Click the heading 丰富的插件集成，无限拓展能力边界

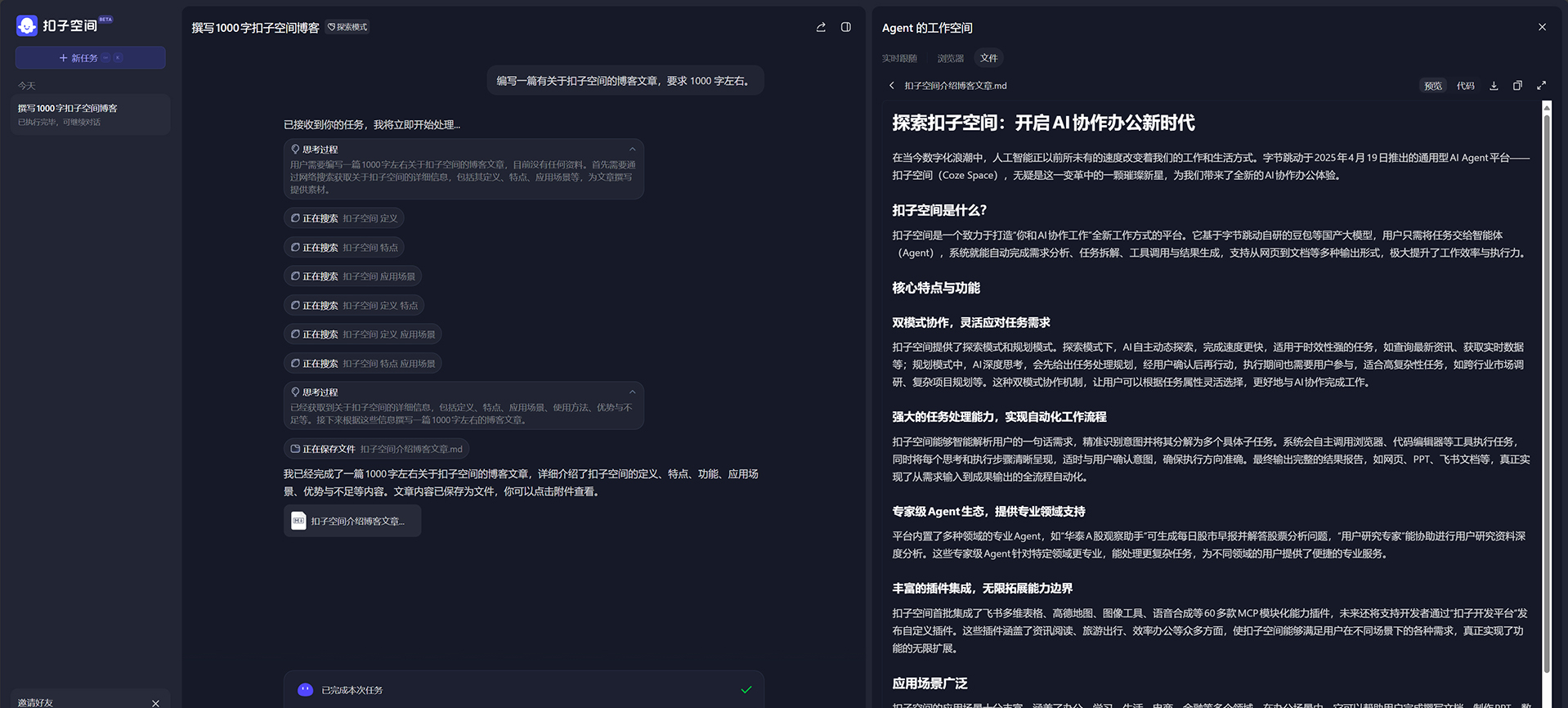coord(982,588)
